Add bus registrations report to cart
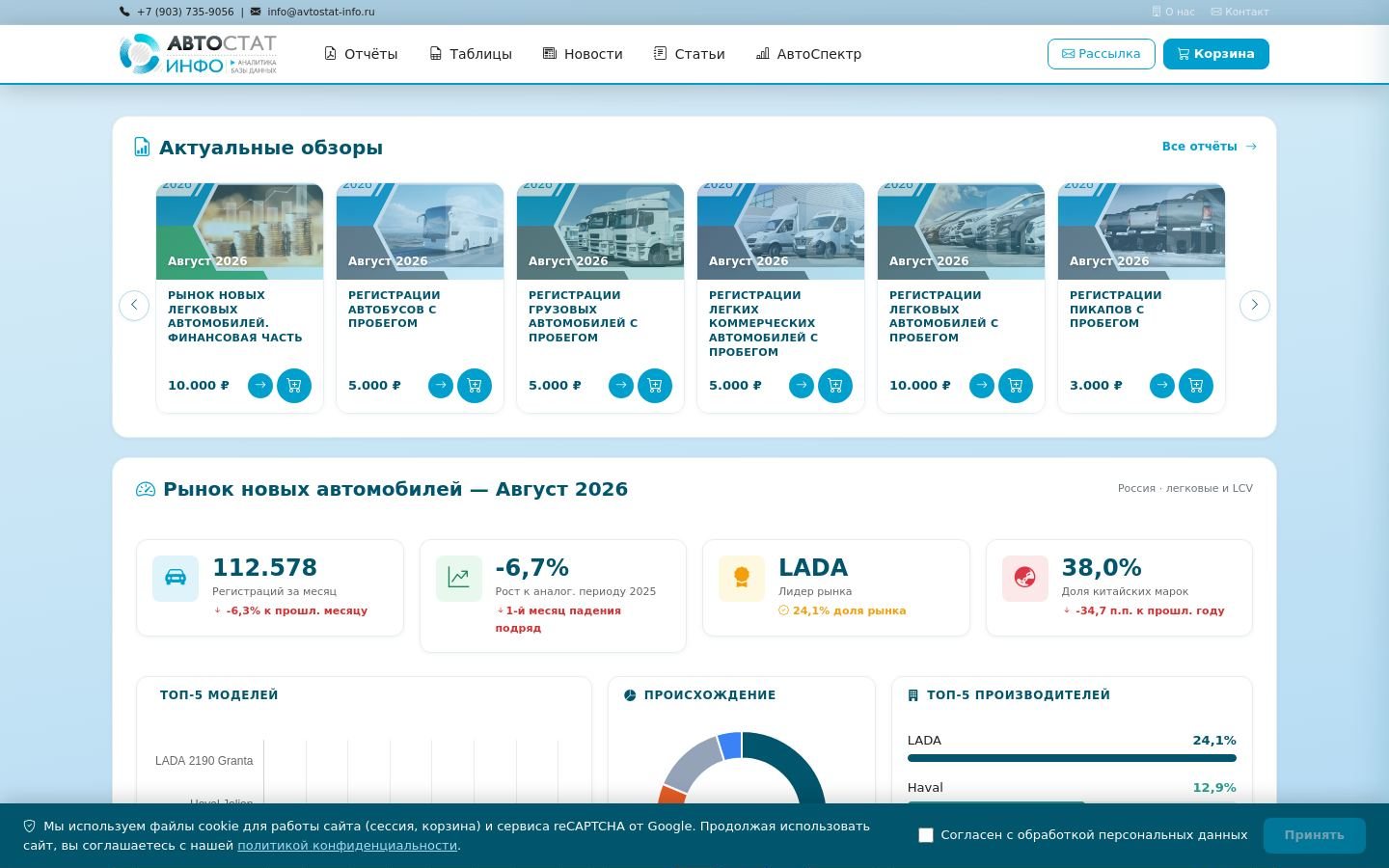The height and width of the screenshot is (868, 1389). (475, 386)
